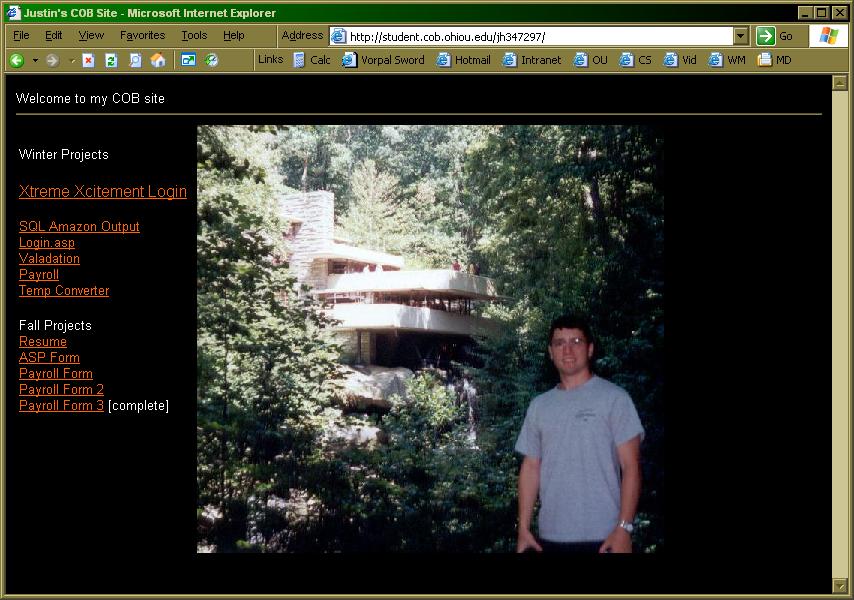Click the History toolbar icon

coord(211,60)
